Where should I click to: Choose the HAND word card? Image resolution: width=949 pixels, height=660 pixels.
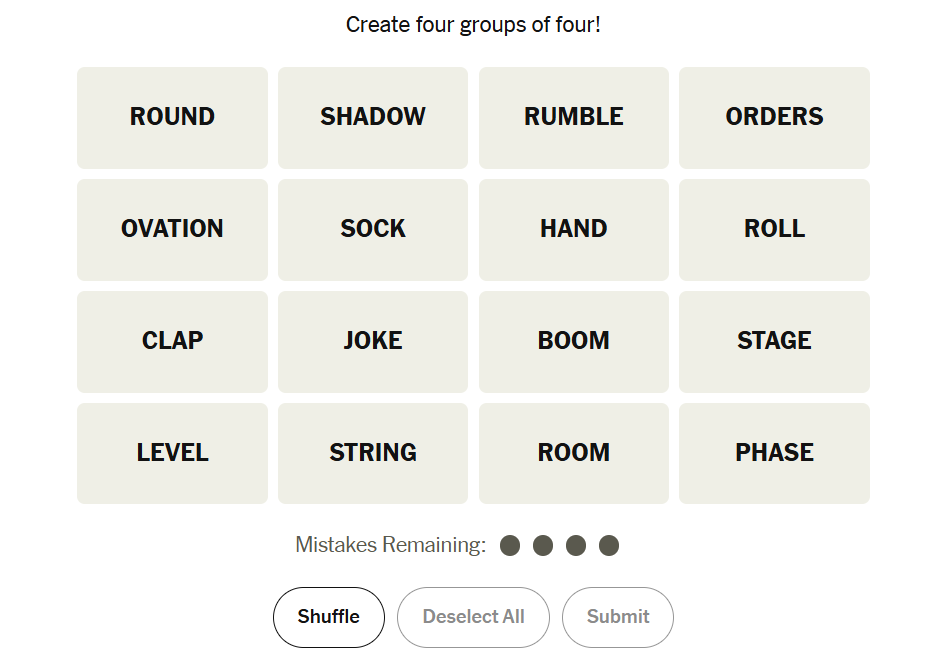click(x=574, y=229)
